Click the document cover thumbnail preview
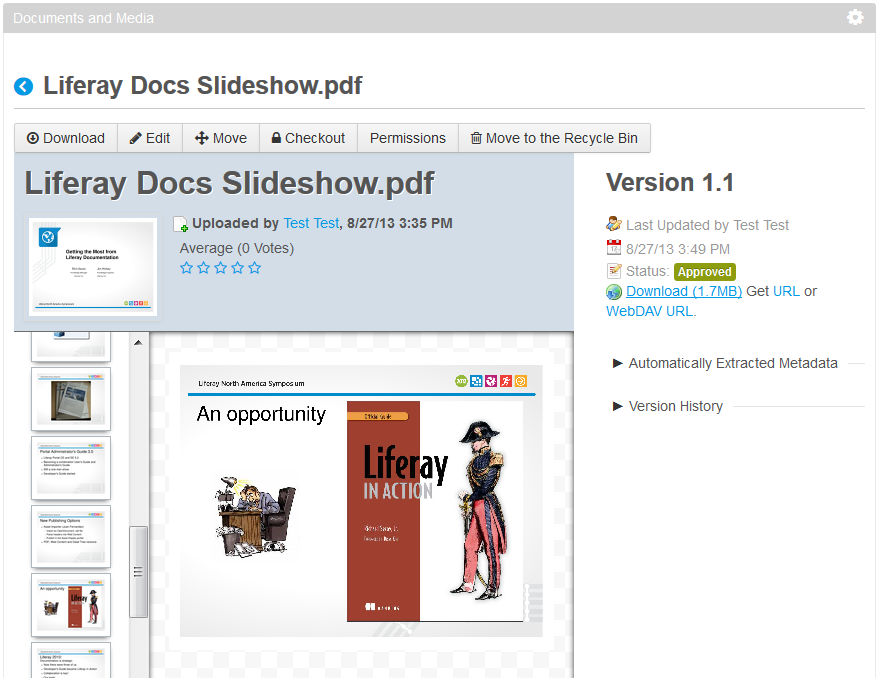This screenshot has height=678, width=880. click(93, 267)
